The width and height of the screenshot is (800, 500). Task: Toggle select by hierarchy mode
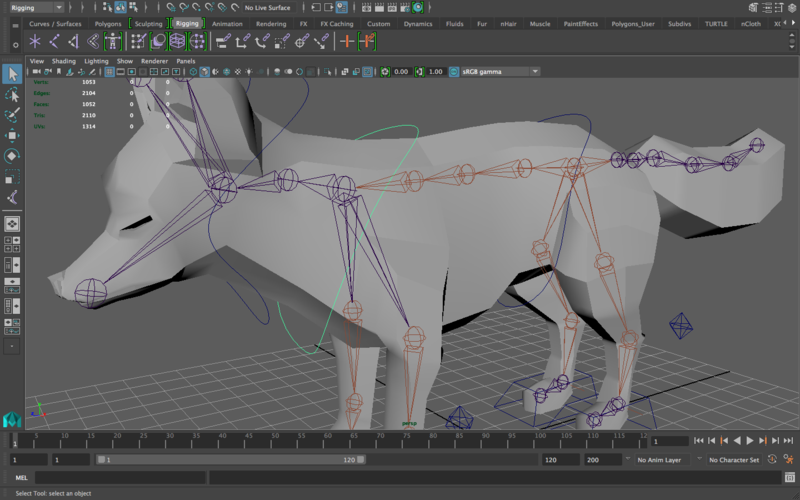tap(108, 7)
